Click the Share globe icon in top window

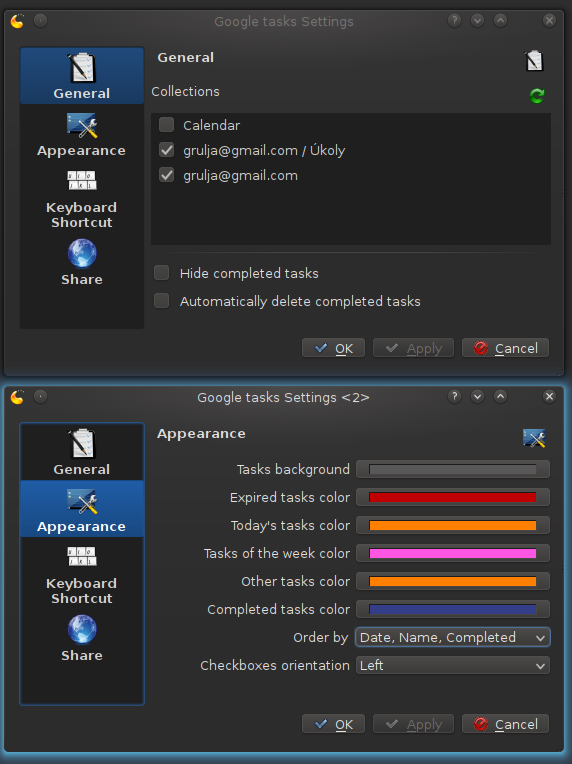(82, 253)
